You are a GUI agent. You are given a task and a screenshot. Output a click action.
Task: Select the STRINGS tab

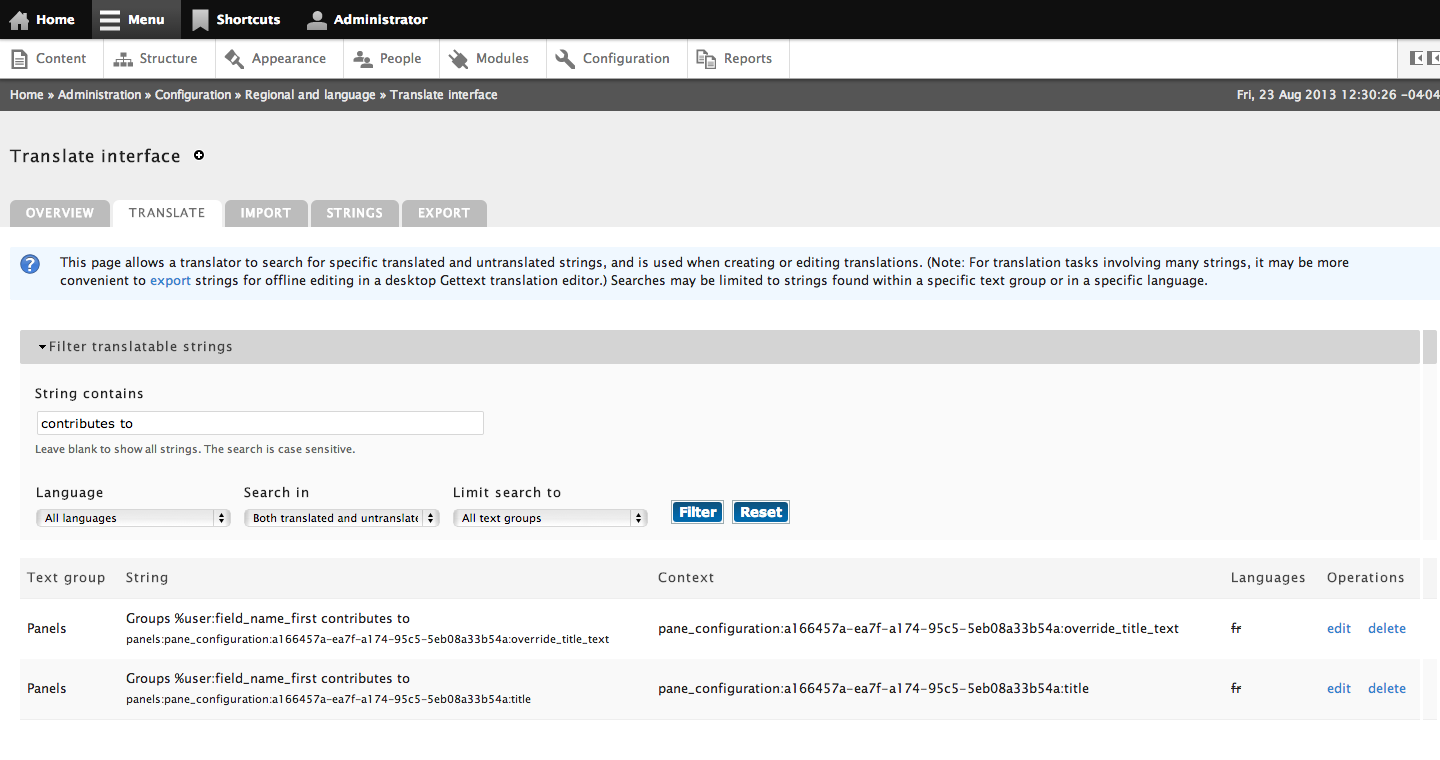[355, 213]
